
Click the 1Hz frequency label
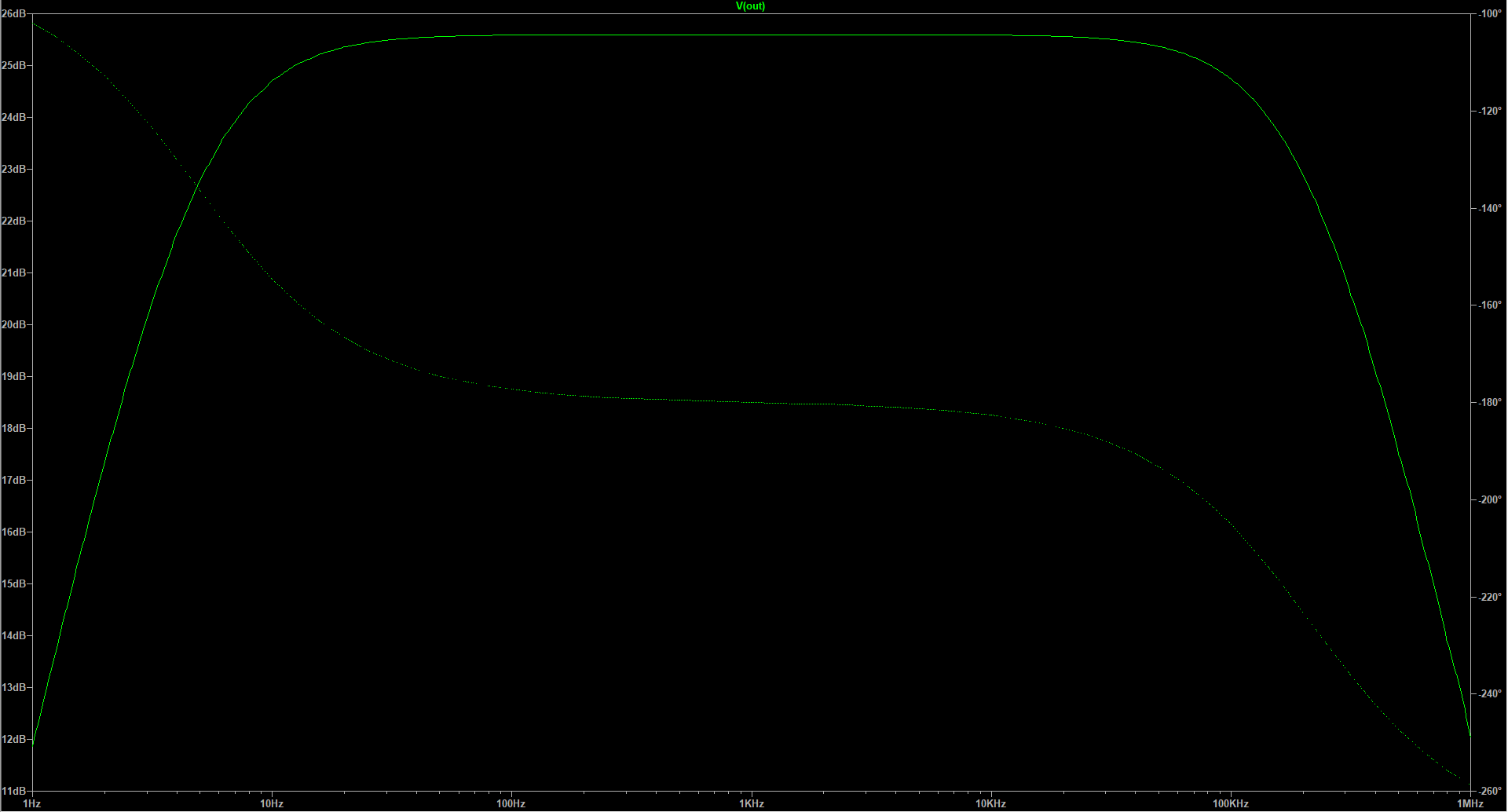32,804
